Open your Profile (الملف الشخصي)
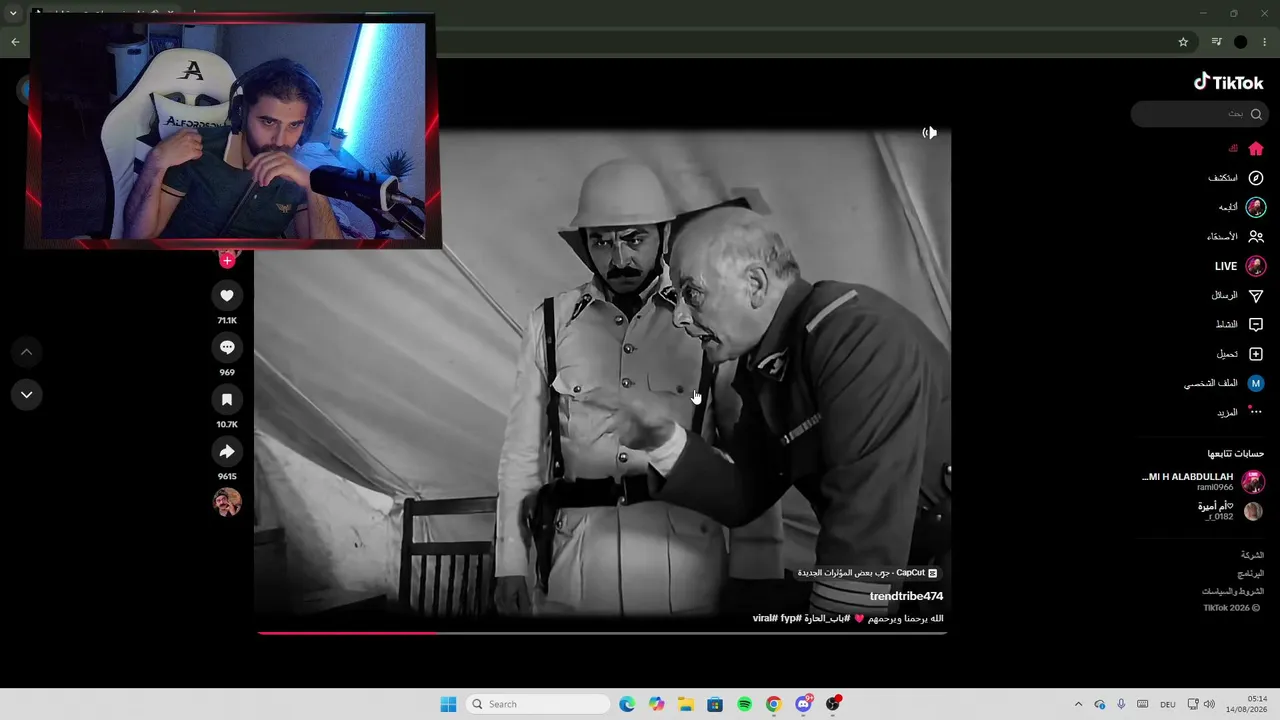The height and width of the screenshot is (720, 1280). pyautogui.click(x=1224, y=383)
